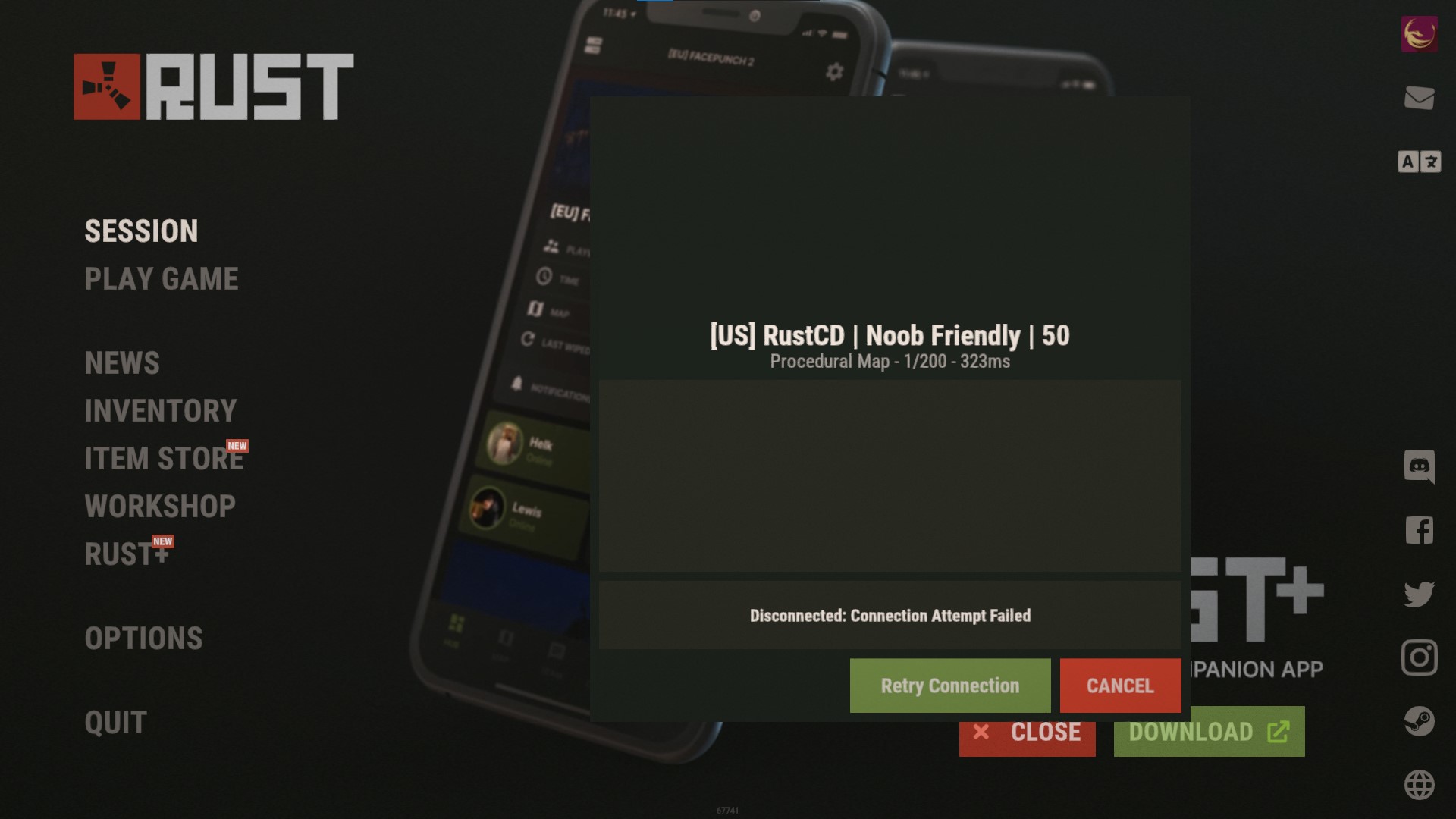Expand the OPTIONS menu section
This screenshot has width=1456, height=819.
(x=144, y=638)
